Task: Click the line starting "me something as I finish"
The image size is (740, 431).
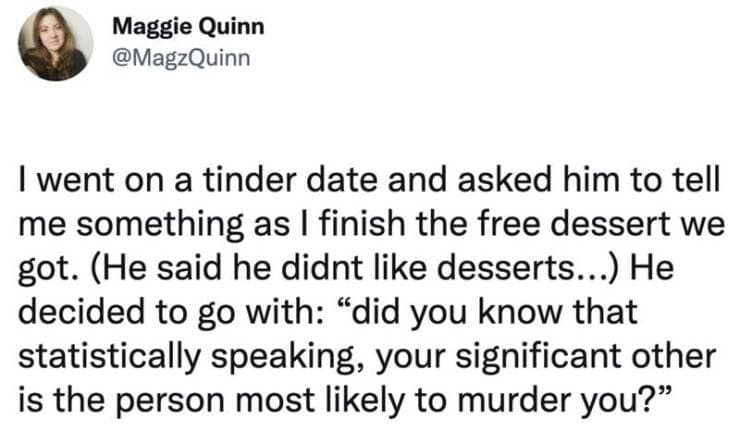Action: point(368,226)
